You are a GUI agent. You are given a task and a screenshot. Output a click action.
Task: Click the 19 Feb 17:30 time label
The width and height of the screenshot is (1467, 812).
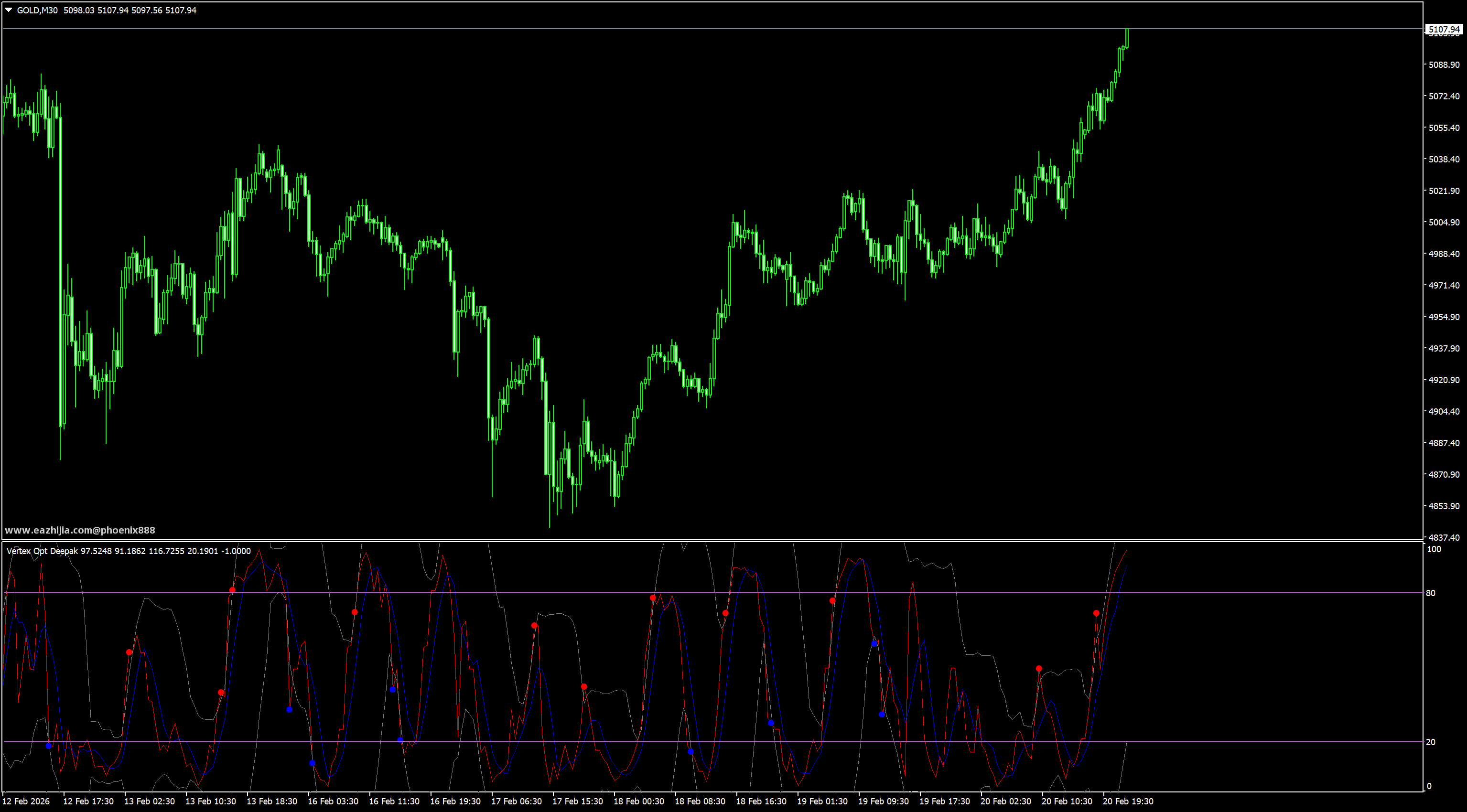(x=945, y=801)
